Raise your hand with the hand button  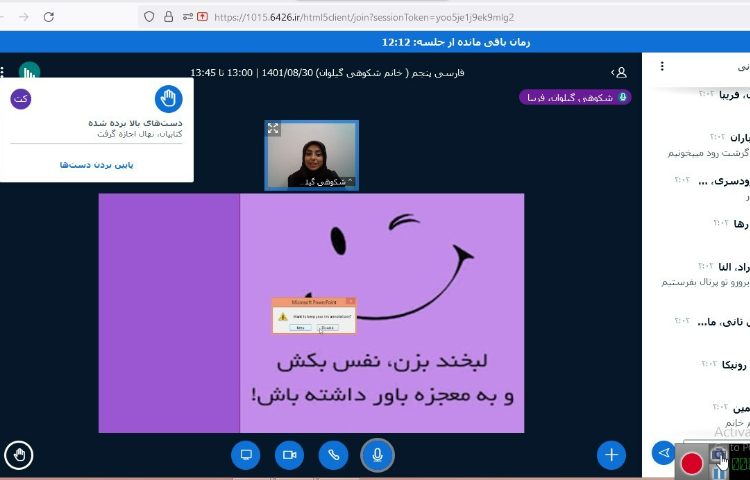pos(19,455)
